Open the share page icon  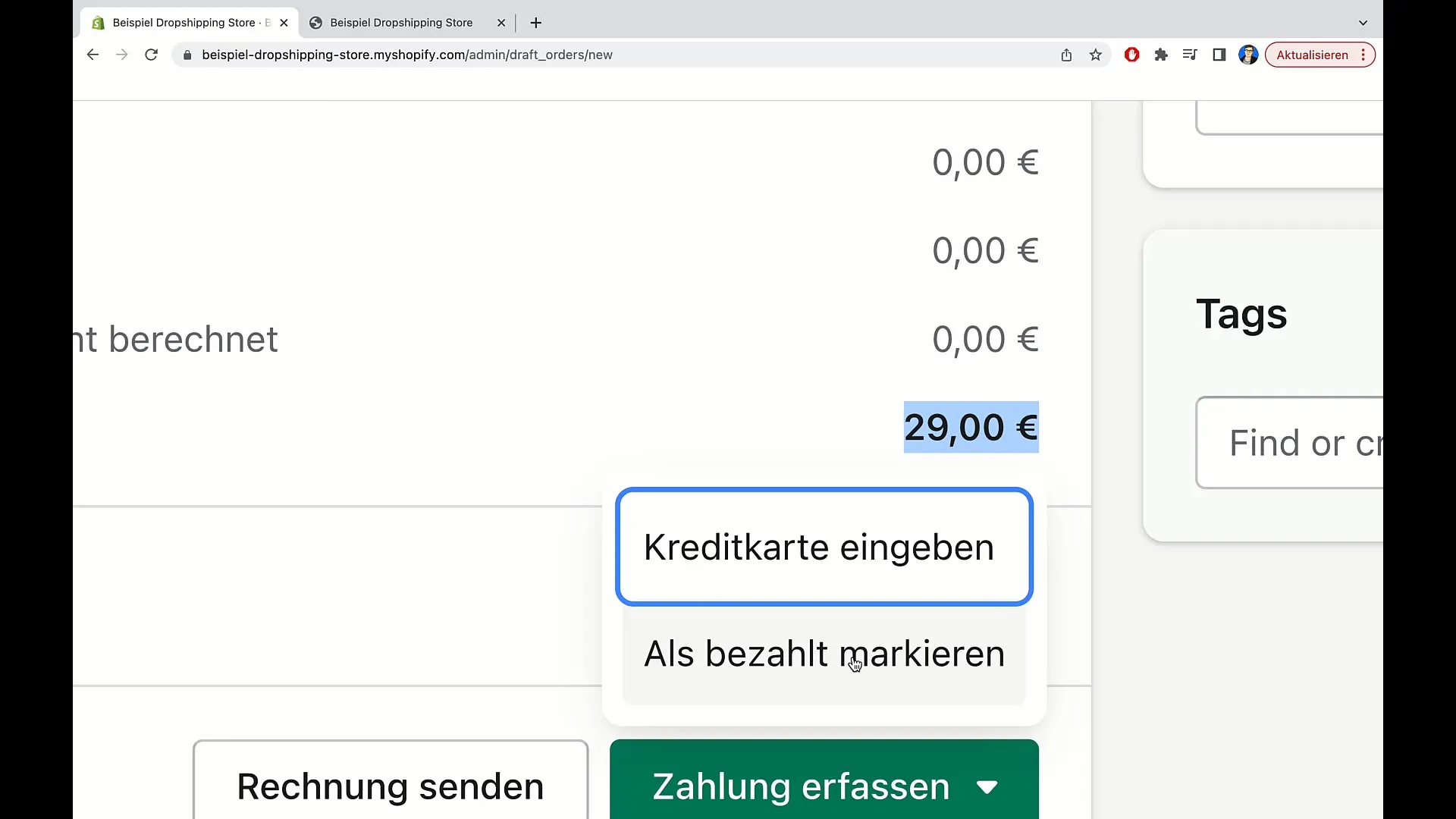pyautogui.click(x=1066, y=55)
